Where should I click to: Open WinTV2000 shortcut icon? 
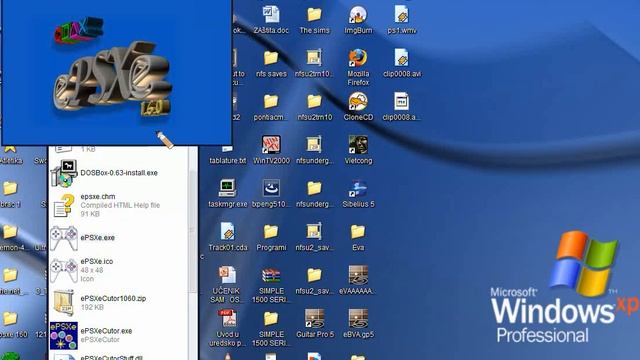(x=271, y=145)
